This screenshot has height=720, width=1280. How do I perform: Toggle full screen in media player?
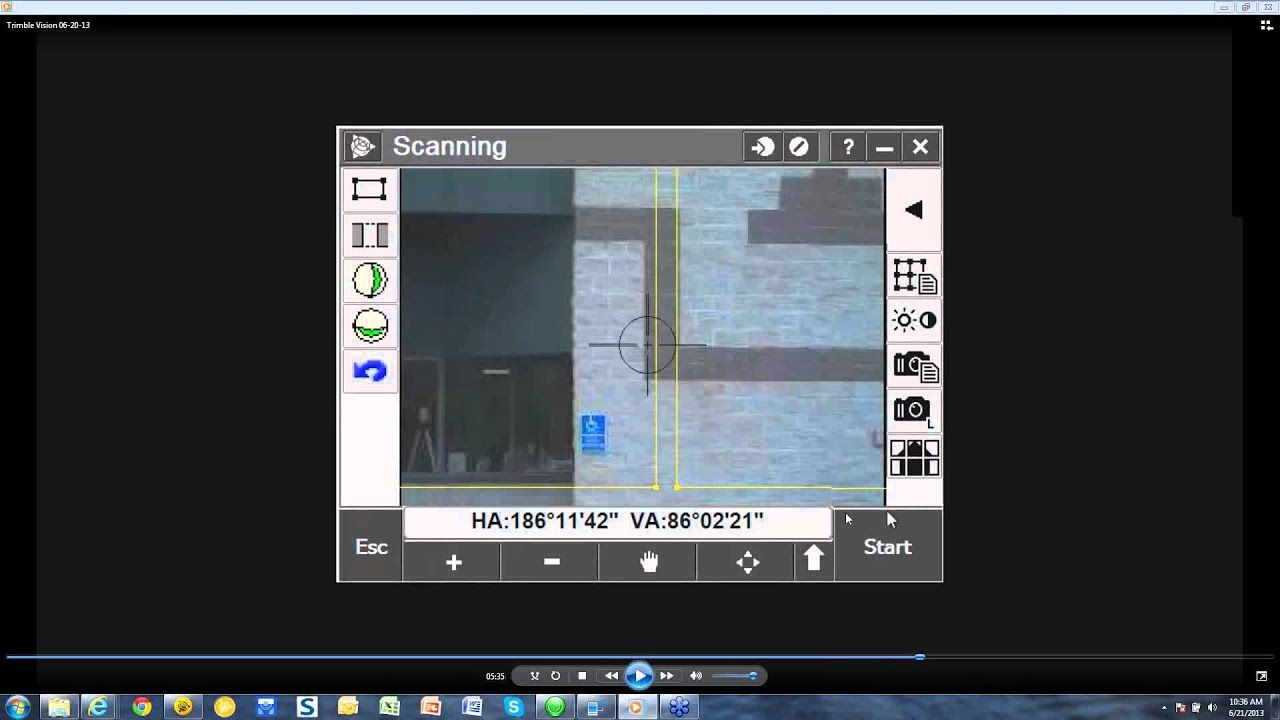pyautogui.click(x=1262, y=676)
